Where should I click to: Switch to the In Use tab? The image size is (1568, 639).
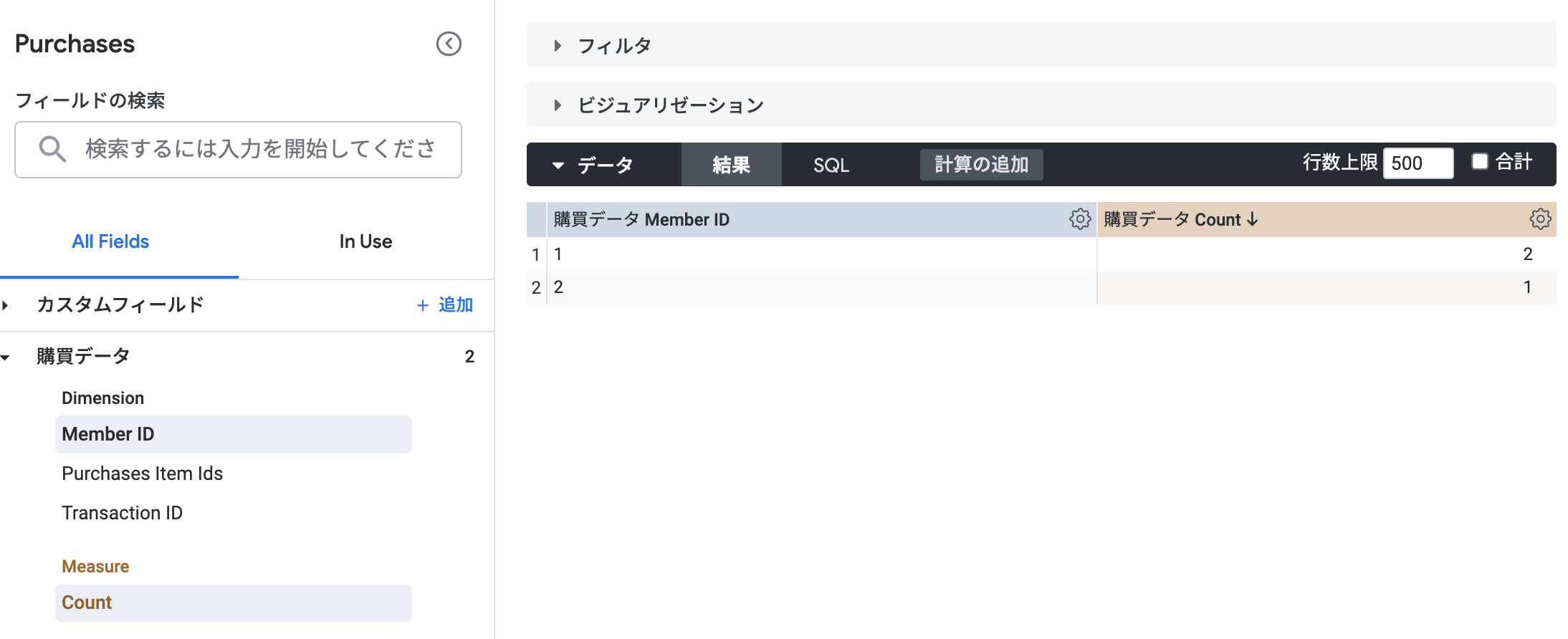click(x=365, y=242)
